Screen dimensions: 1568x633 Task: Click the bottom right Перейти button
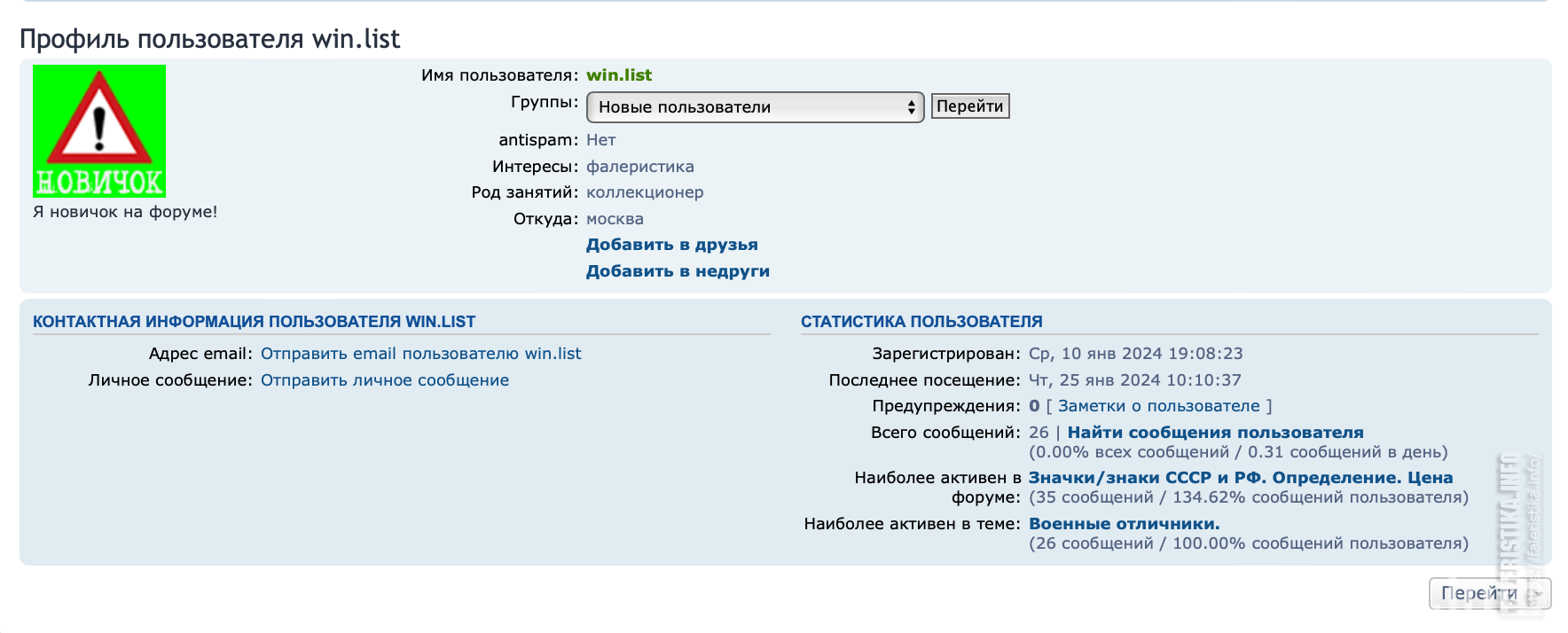1490,593
